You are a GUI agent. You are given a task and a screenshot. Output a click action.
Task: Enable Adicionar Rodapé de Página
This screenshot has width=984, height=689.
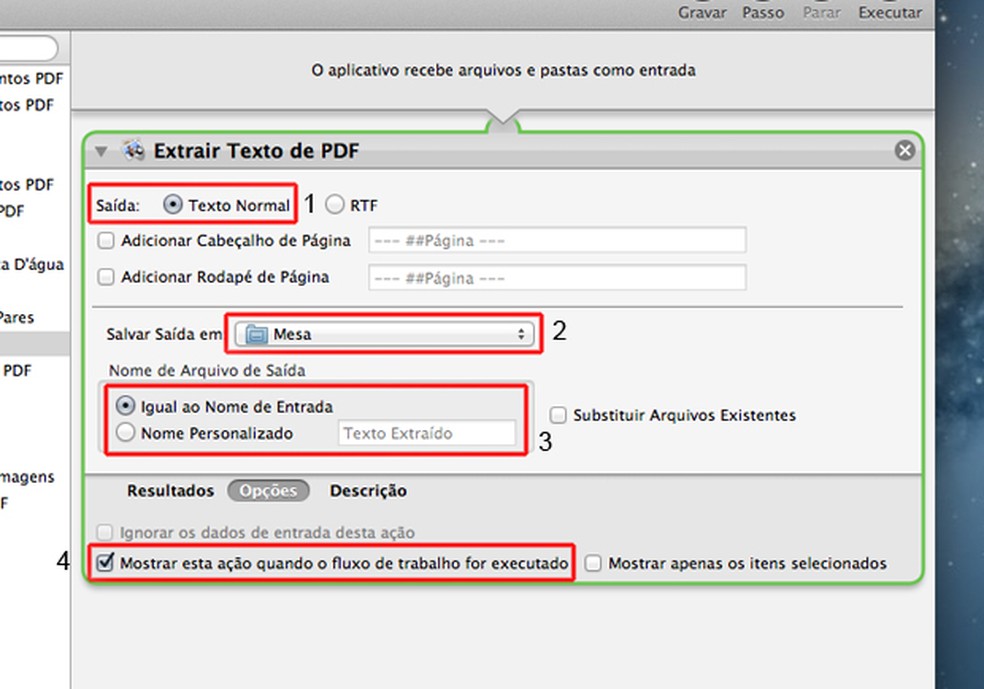[106, 278]
